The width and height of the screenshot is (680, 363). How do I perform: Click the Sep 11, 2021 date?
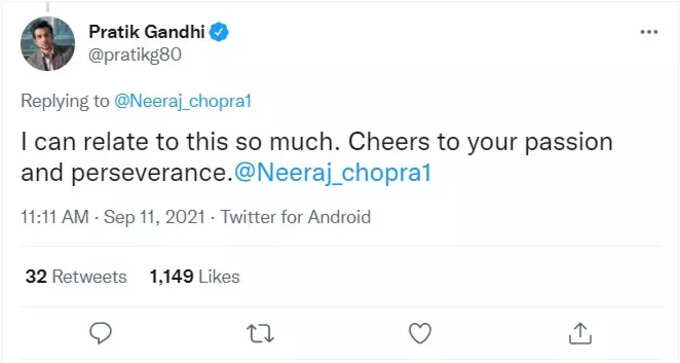154,217
